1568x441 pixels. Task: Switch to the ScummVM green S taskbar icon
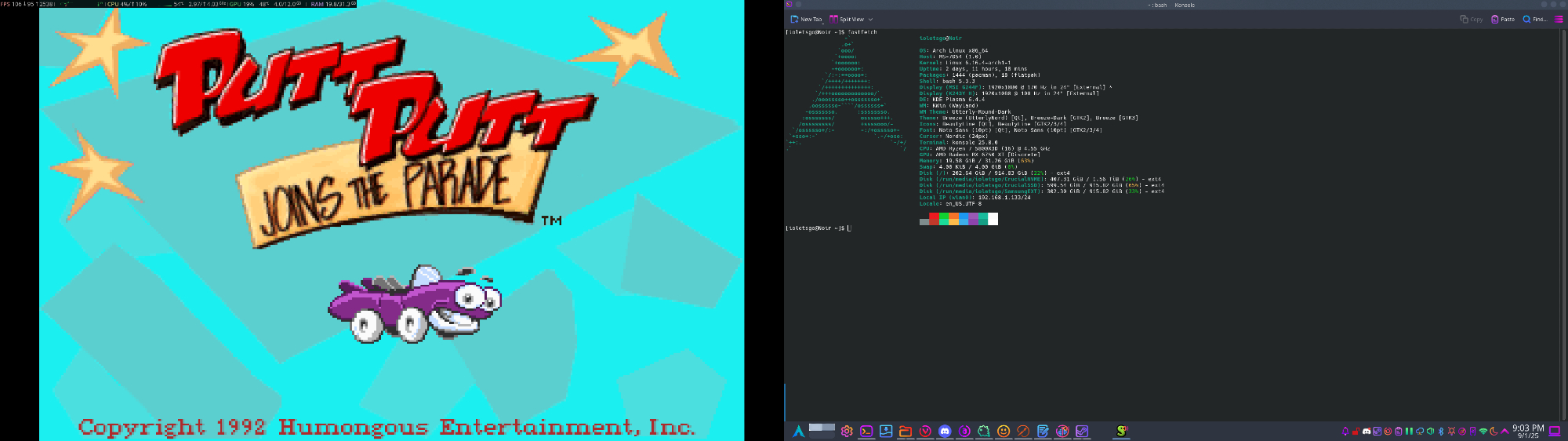point(1122,431)
